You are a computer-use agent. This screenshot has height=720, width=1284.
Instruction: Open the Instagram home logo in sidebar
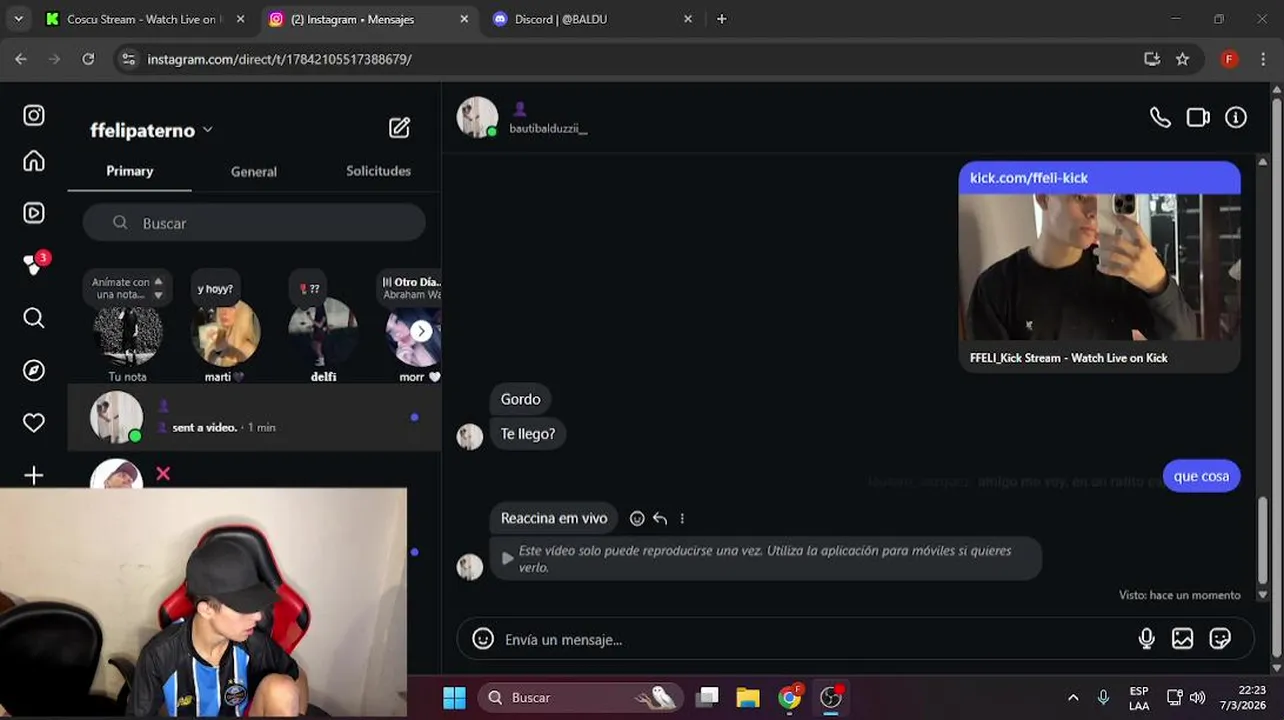(x=34, y=115)
